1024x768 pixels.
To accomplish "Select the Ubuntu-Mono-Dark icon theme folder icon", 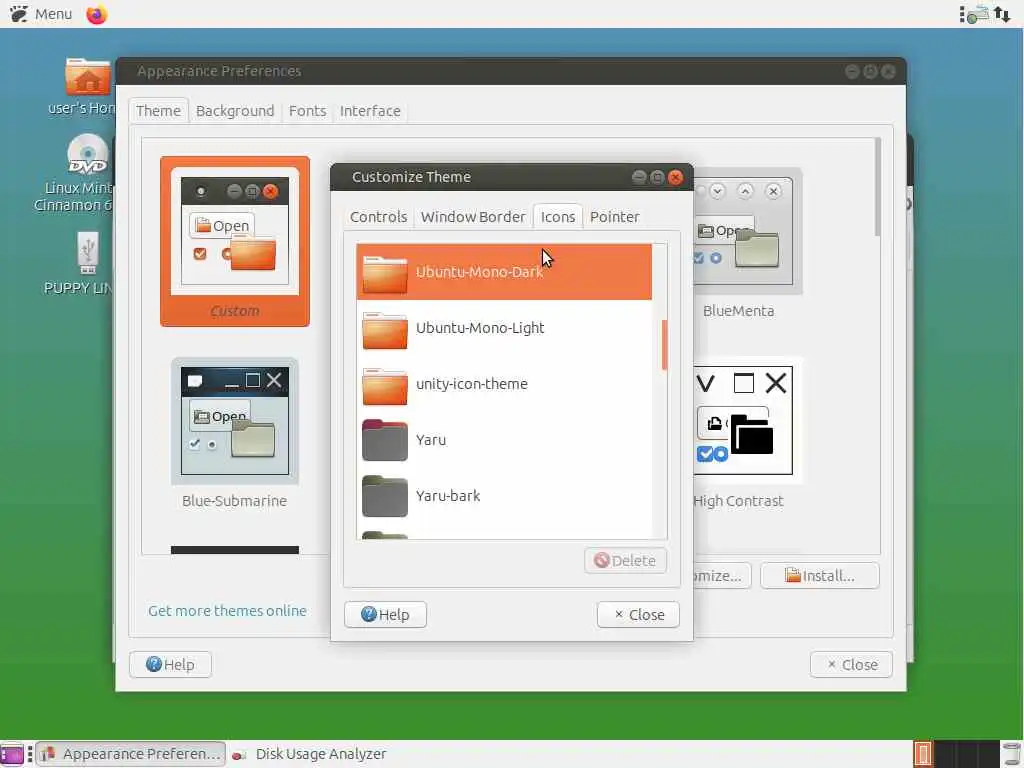I will coord(385,273).
